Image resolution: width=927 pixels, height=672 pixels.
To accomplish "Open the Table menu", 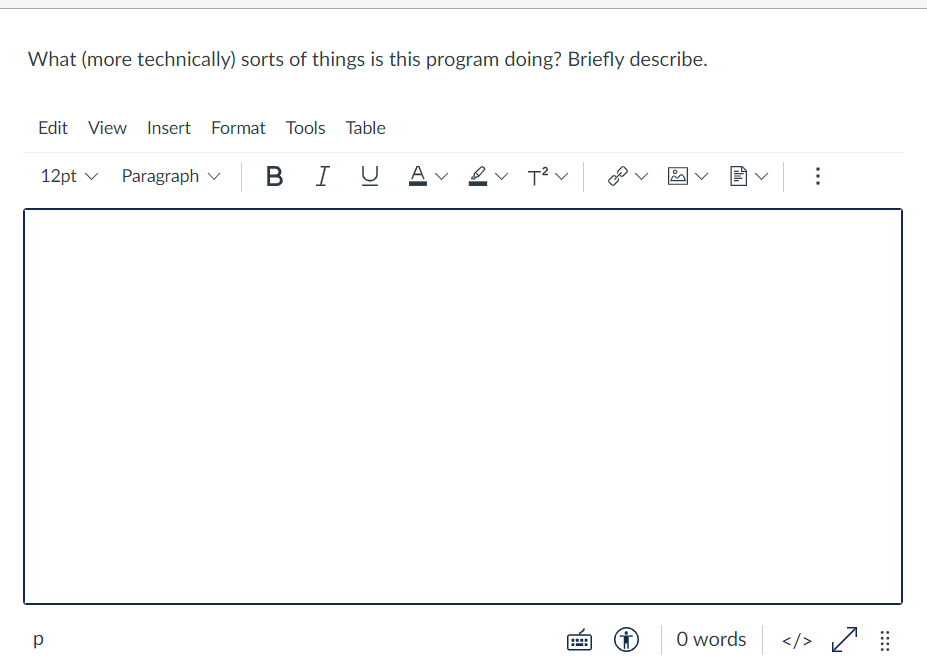I will click(x=365, y=128).
